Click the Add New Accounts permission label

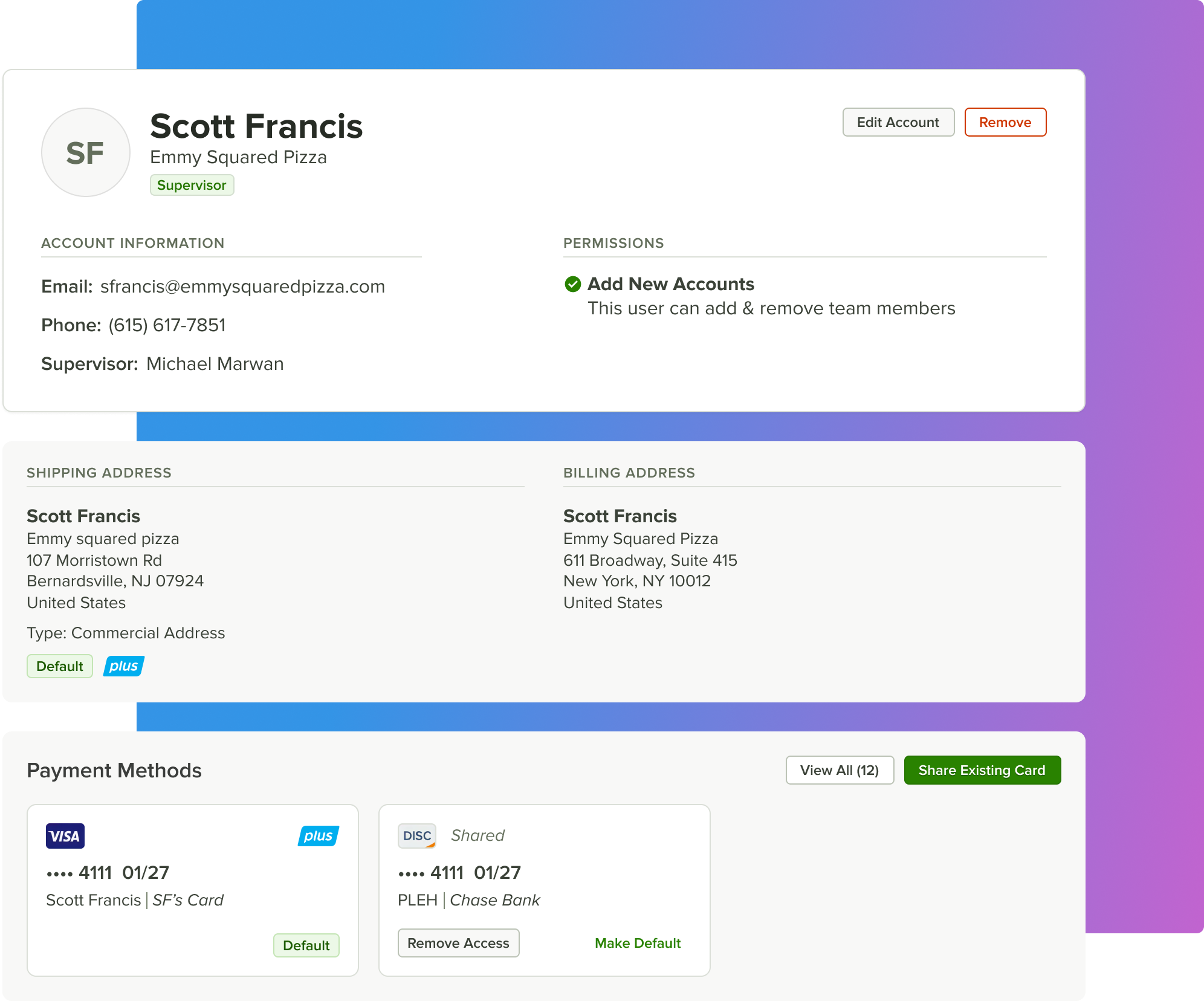tap(670, 284)
